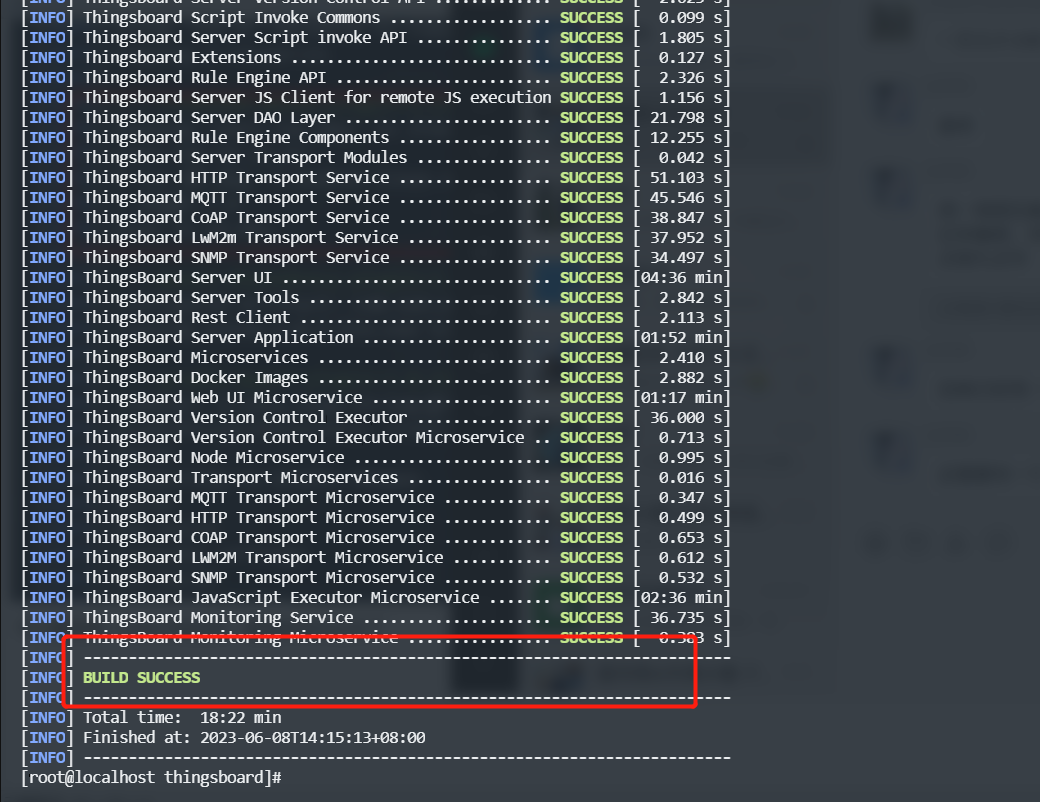The image size is (1040, 802).
Task: Click the 'Thingsboard Rule Engine Components' line
Action: (x=375, y=137)
